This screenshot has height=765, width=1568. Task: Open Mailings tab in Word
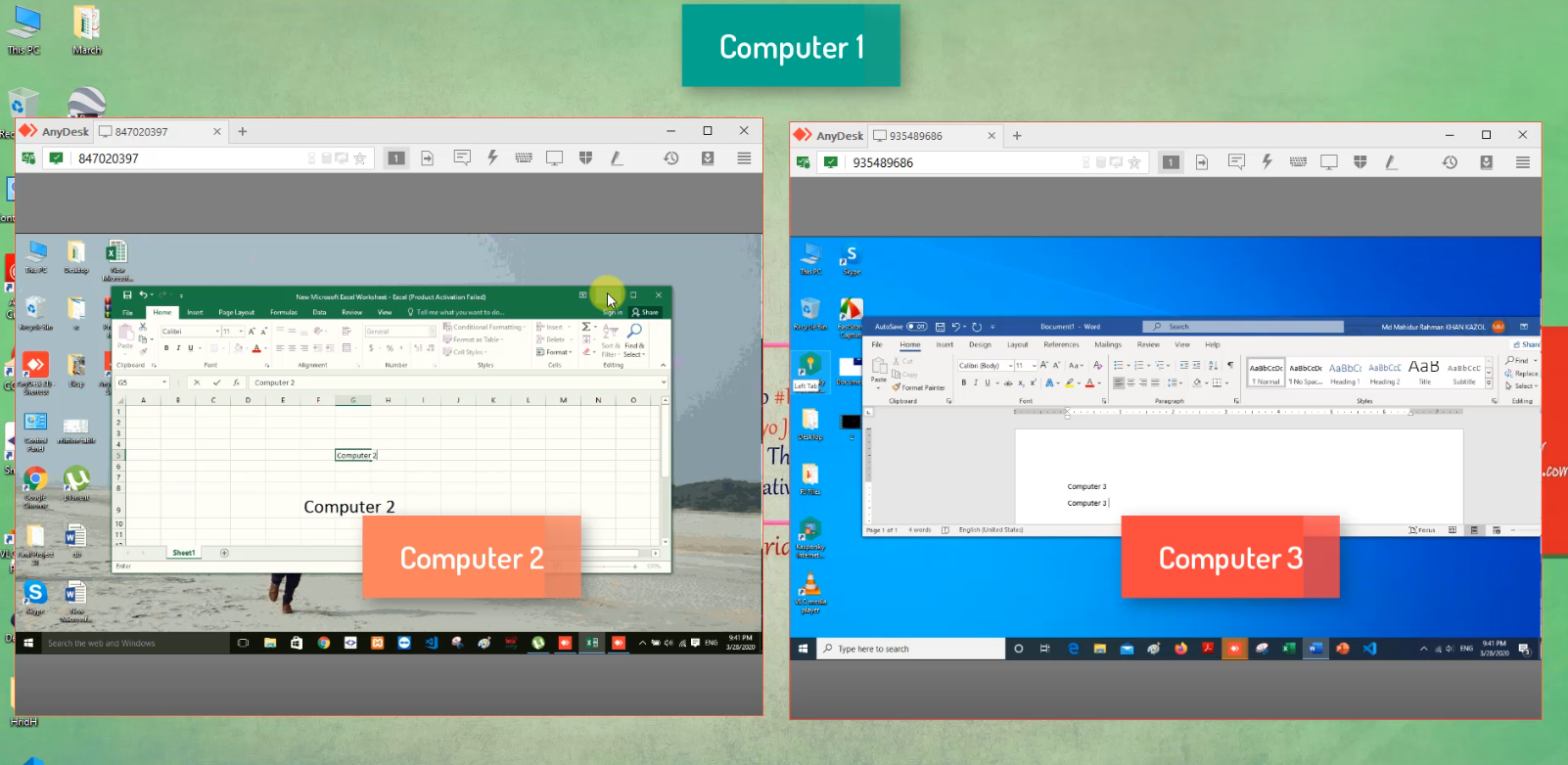click(x=1108, y=344)
